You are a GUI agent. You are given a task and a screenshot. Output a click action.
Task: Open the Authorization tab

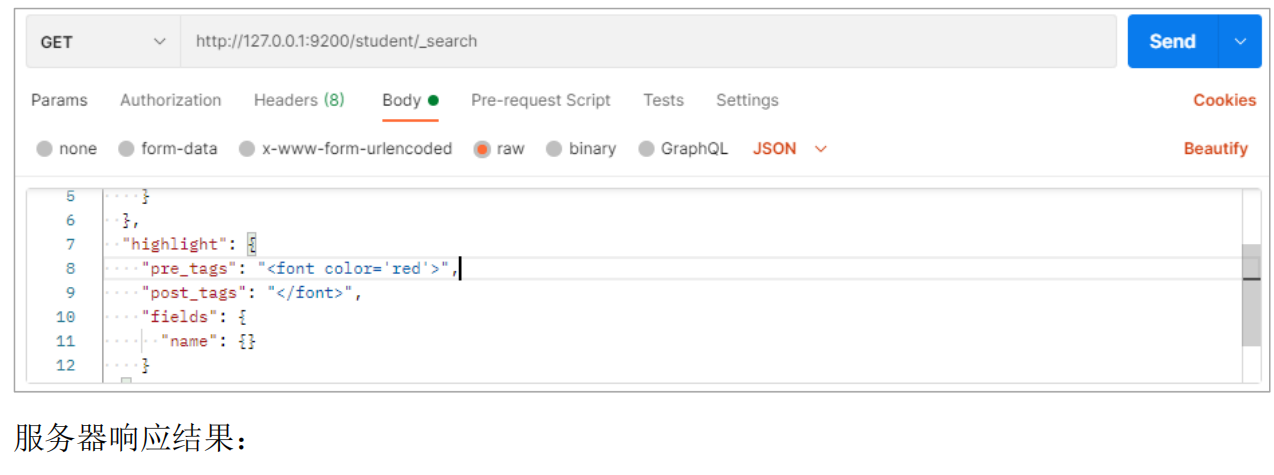tap(170, 100)
